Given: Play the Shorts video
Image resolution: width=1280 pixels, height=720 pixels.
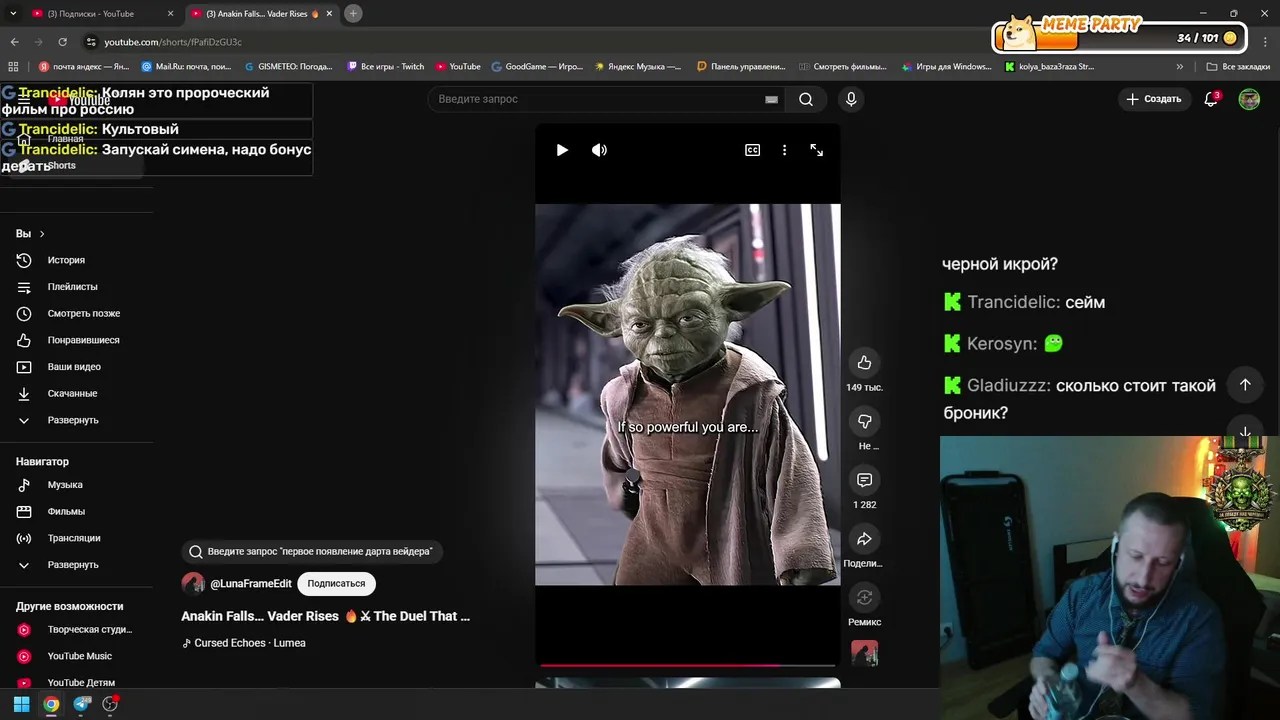Looking at the screenshot, I should [x=562, y=150].
